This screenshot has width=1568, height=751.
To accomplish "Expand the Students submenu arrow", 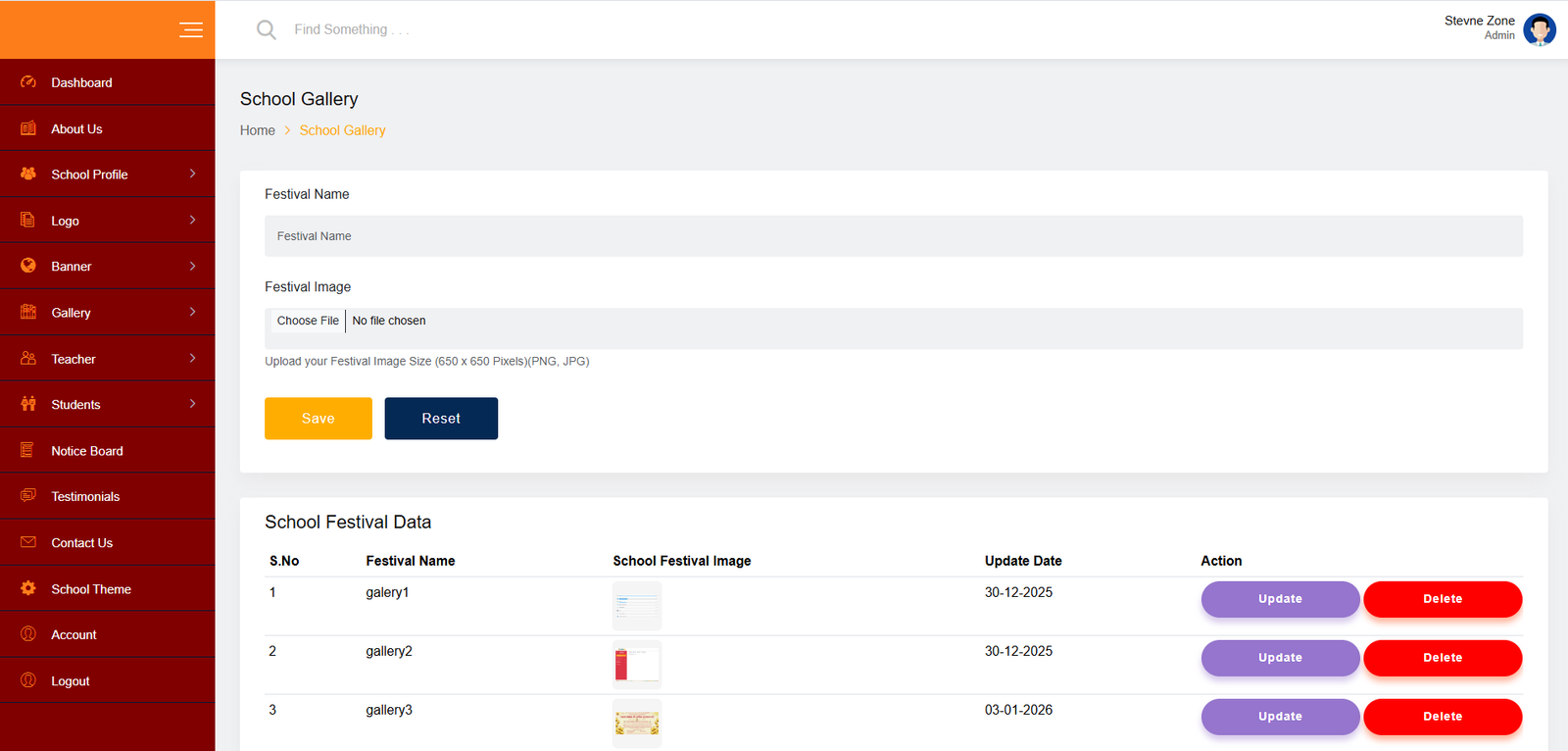I will click(x=192, y=404).
